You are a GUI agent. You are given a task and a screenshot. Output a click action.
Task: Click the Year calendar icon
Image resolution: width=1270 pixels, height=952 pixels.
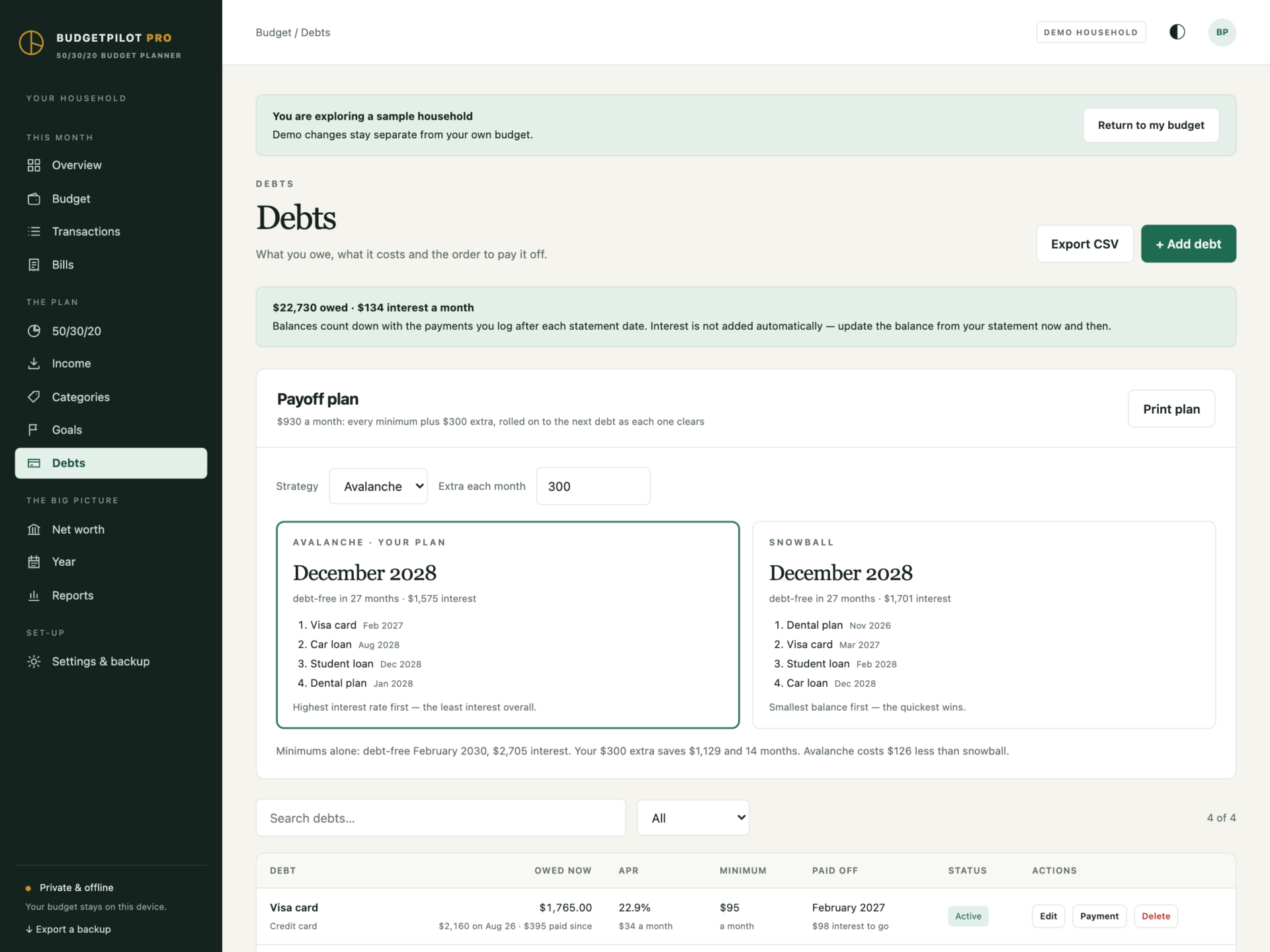pyautogui.click(x=34, y=562)
